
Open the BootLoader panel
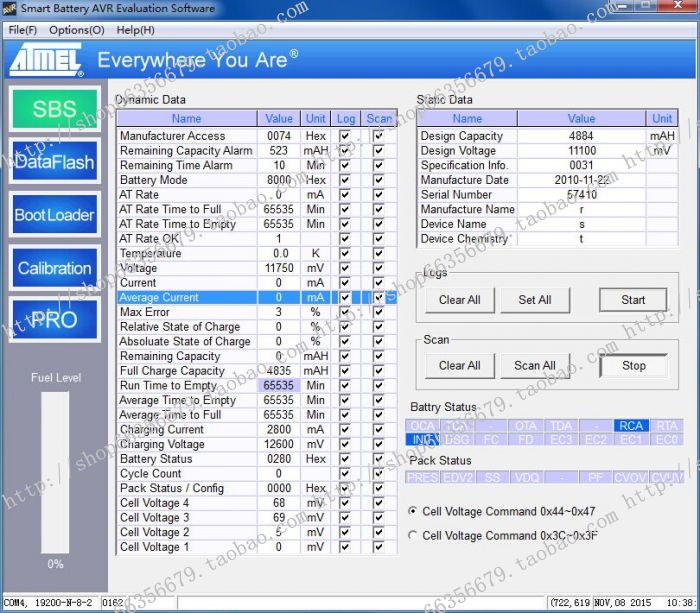(x=55, y=214)
